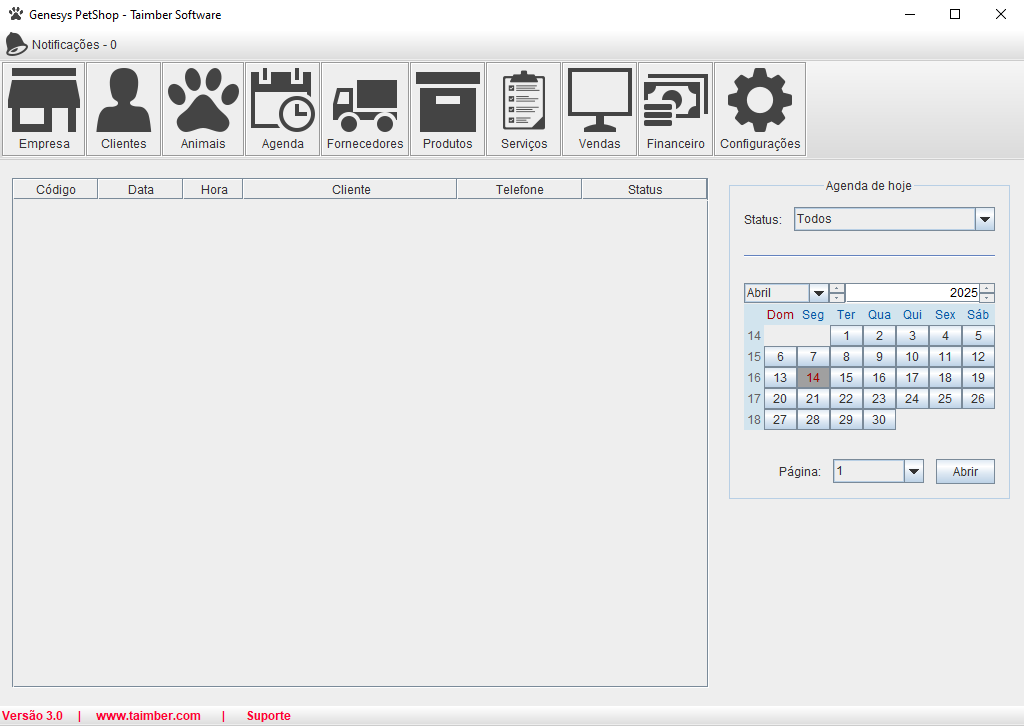Click the Notificações bell icon
Image resolution: width=1024 pixels, height=726 pixels.
(17, 44)
